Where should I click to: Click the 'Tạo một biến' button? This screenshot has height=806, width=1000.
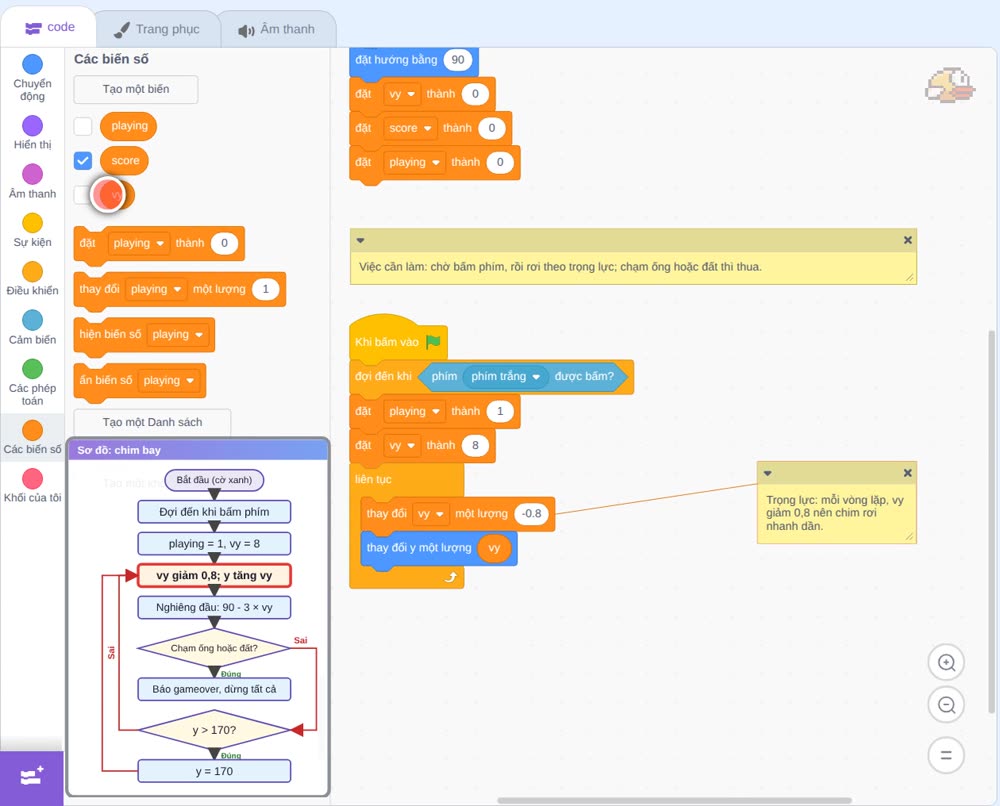136,89
